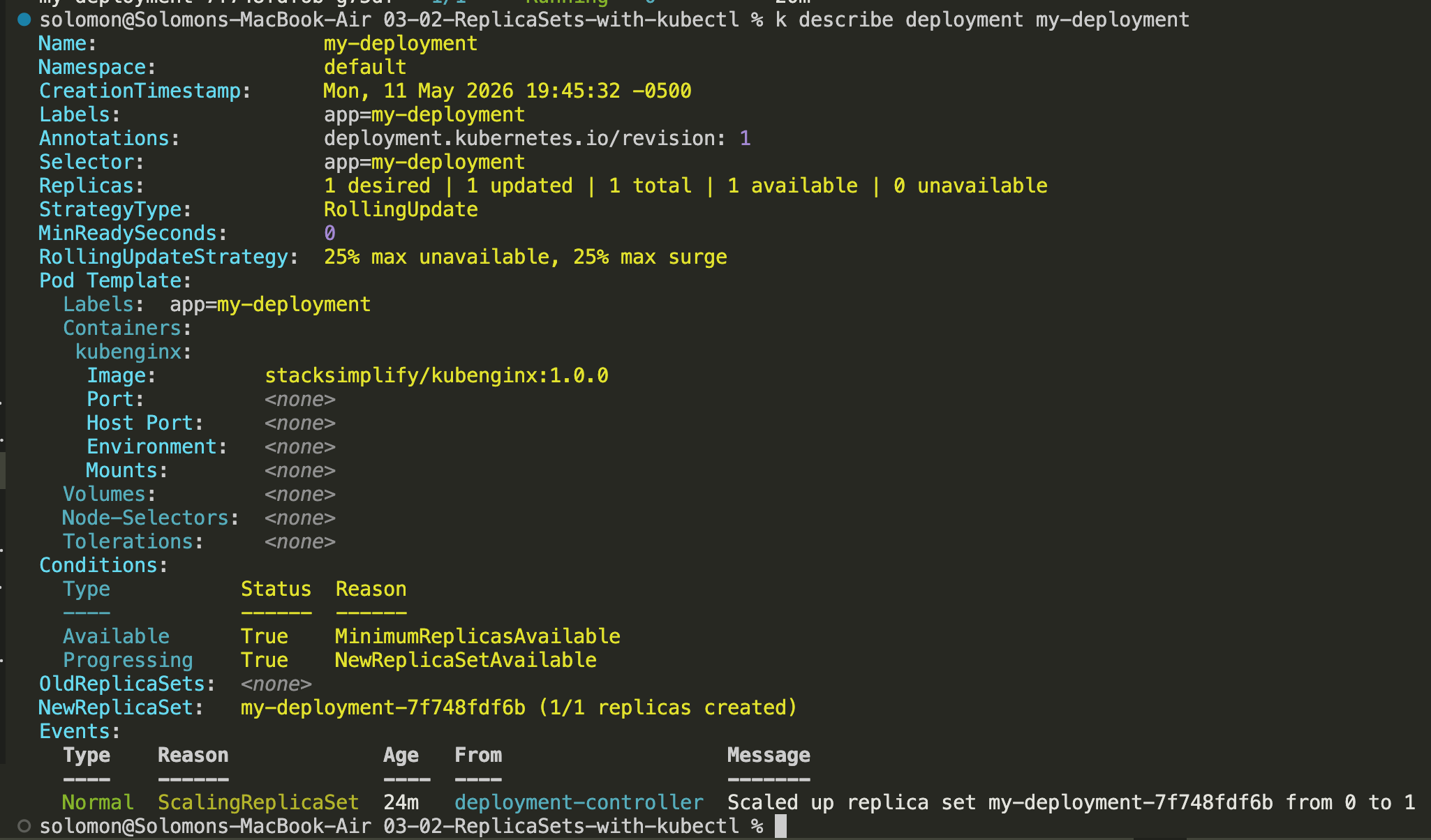This screenshot has width=1431, height=840.
Task: Click the 'Age' column header in Events
Action: [x=401, y=755]
